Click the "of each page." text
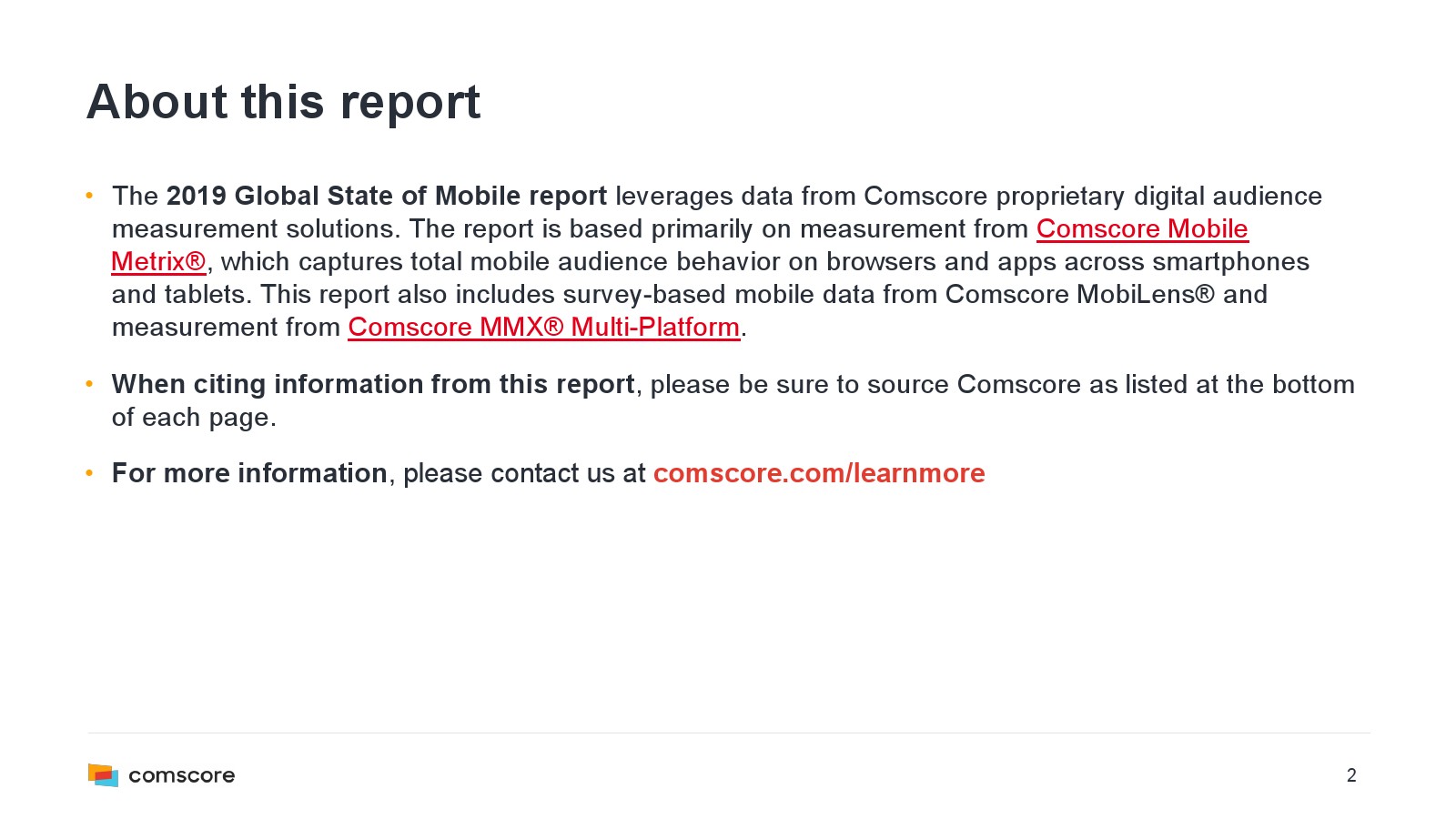This screenshot has height=819, width=1456. 194,418
